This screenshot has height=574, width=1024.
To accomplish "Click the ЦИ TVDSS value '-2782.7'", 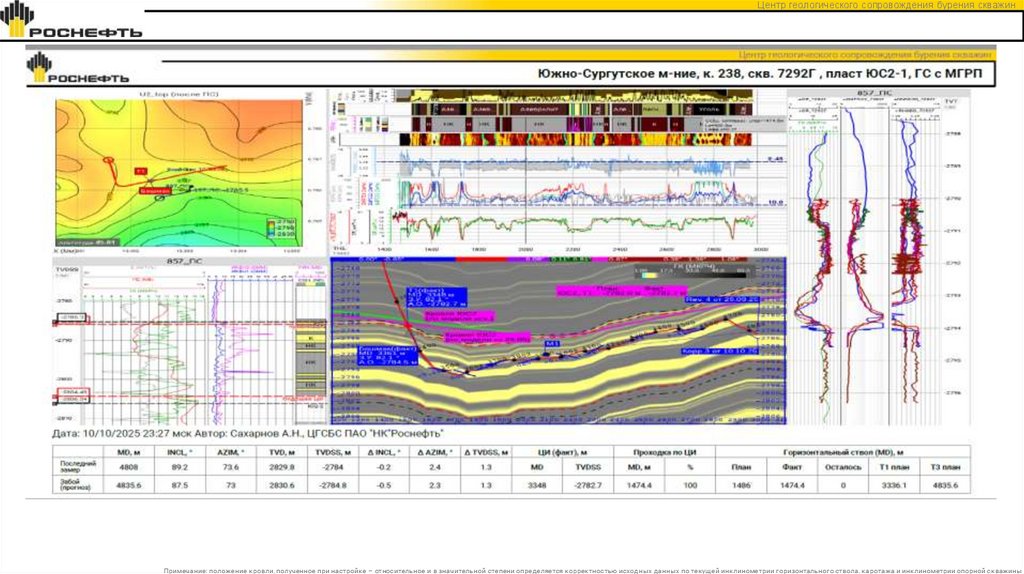I will coord(588,486).
